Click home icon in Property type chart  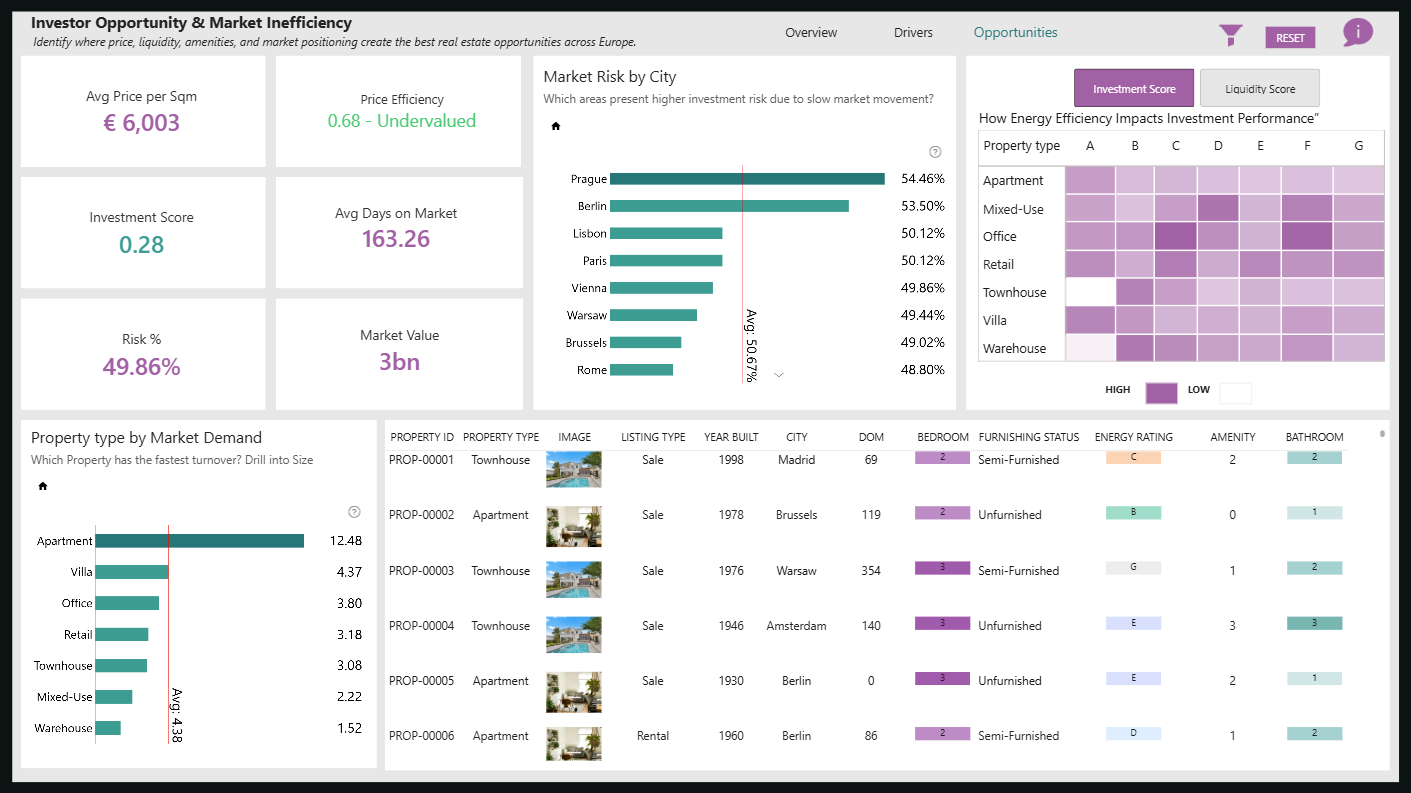43,486
